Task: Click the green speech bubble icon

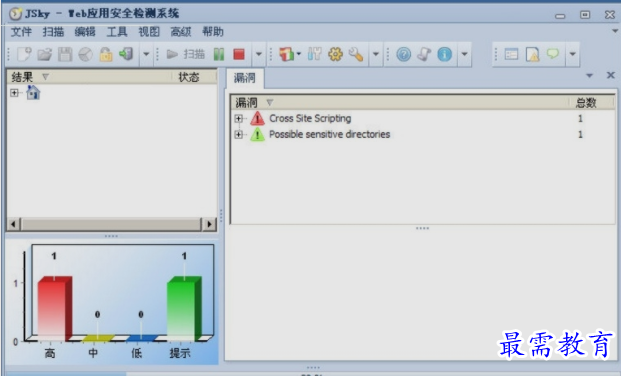Action: click(x=553, y=53)
